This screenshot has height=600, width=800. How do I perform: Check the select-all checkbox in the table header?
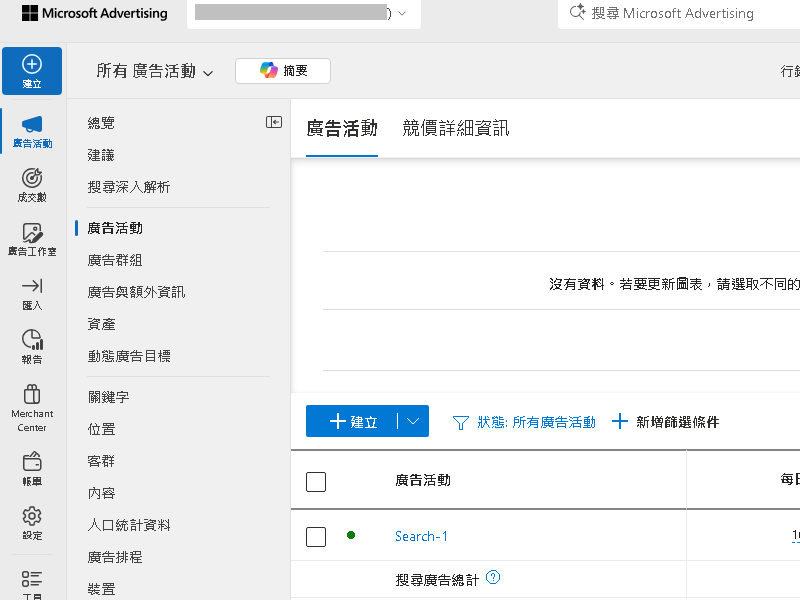[x=315, y=481]
